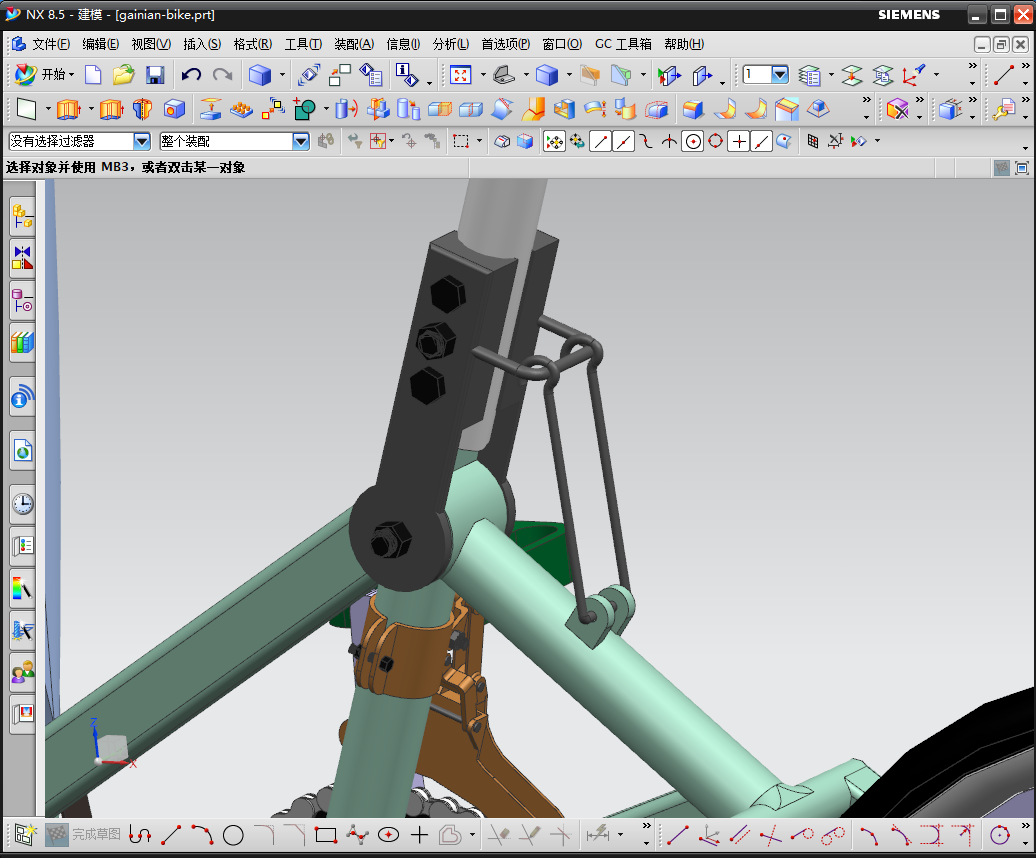
Task: Open the 分析(L) menu
Action: (x=451, y=44)
